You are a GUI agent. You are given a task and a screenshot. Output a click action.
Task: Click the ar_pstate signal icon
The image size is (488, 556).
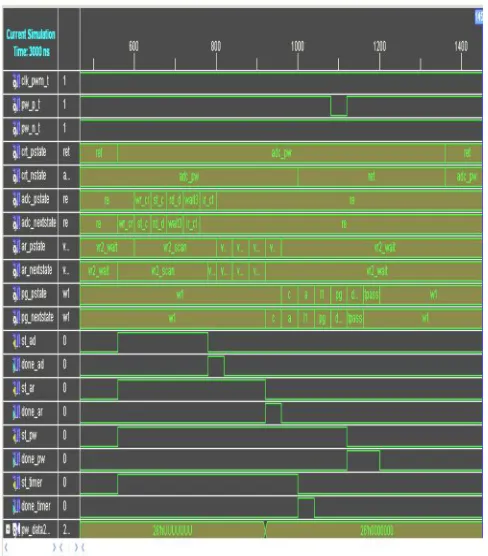coord(16,246)
